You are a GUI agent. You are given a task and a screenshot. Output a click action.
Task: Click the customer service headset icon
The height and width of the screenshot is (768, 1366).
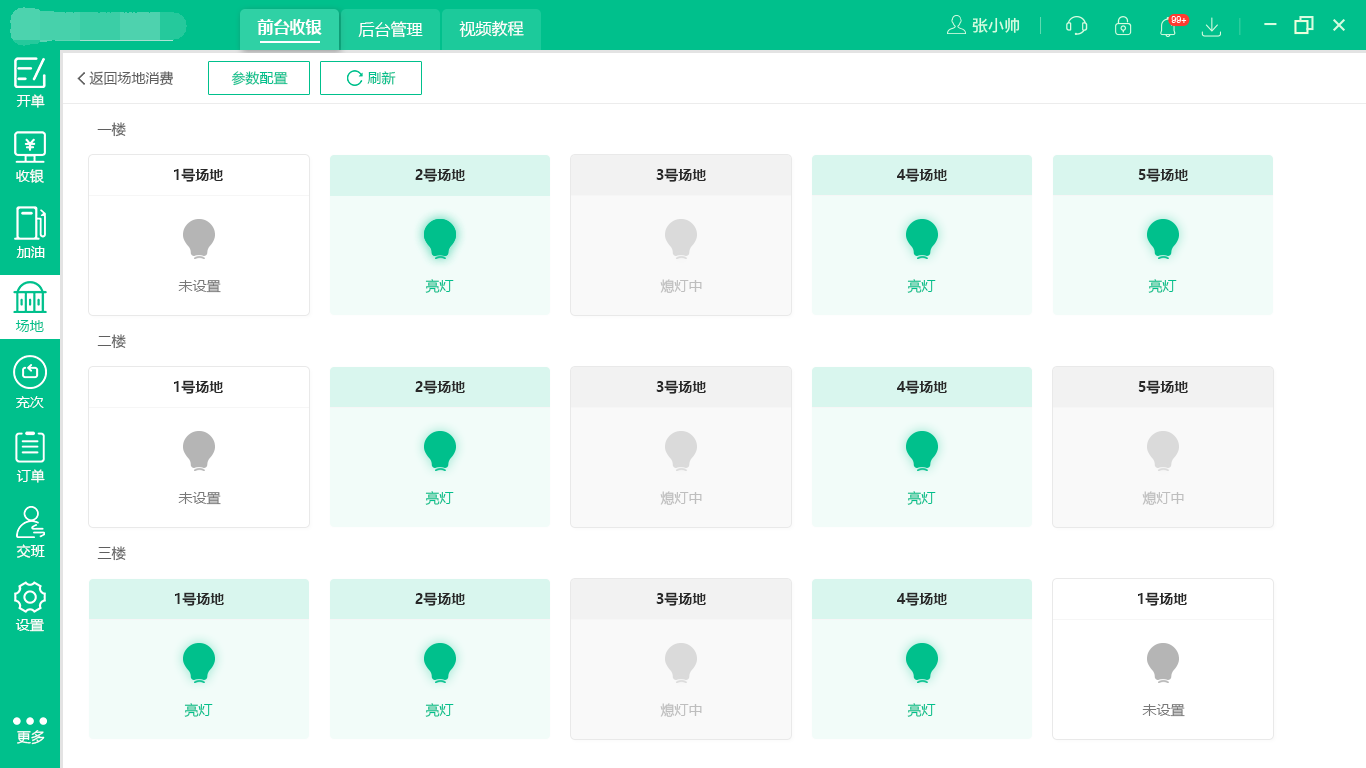pyautogui.click(x=1077, y=26)
